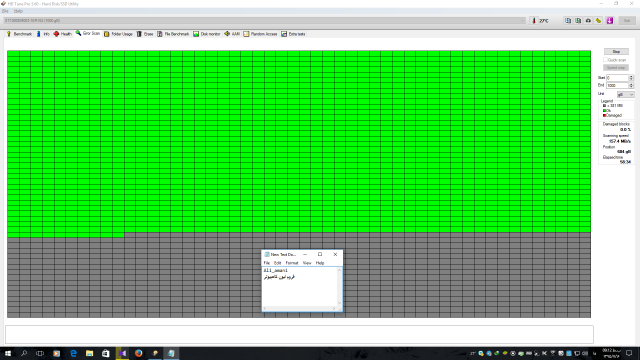The image size is (640, 360).
Task: Minimize the Notepad window
Action: coord(305,254)
